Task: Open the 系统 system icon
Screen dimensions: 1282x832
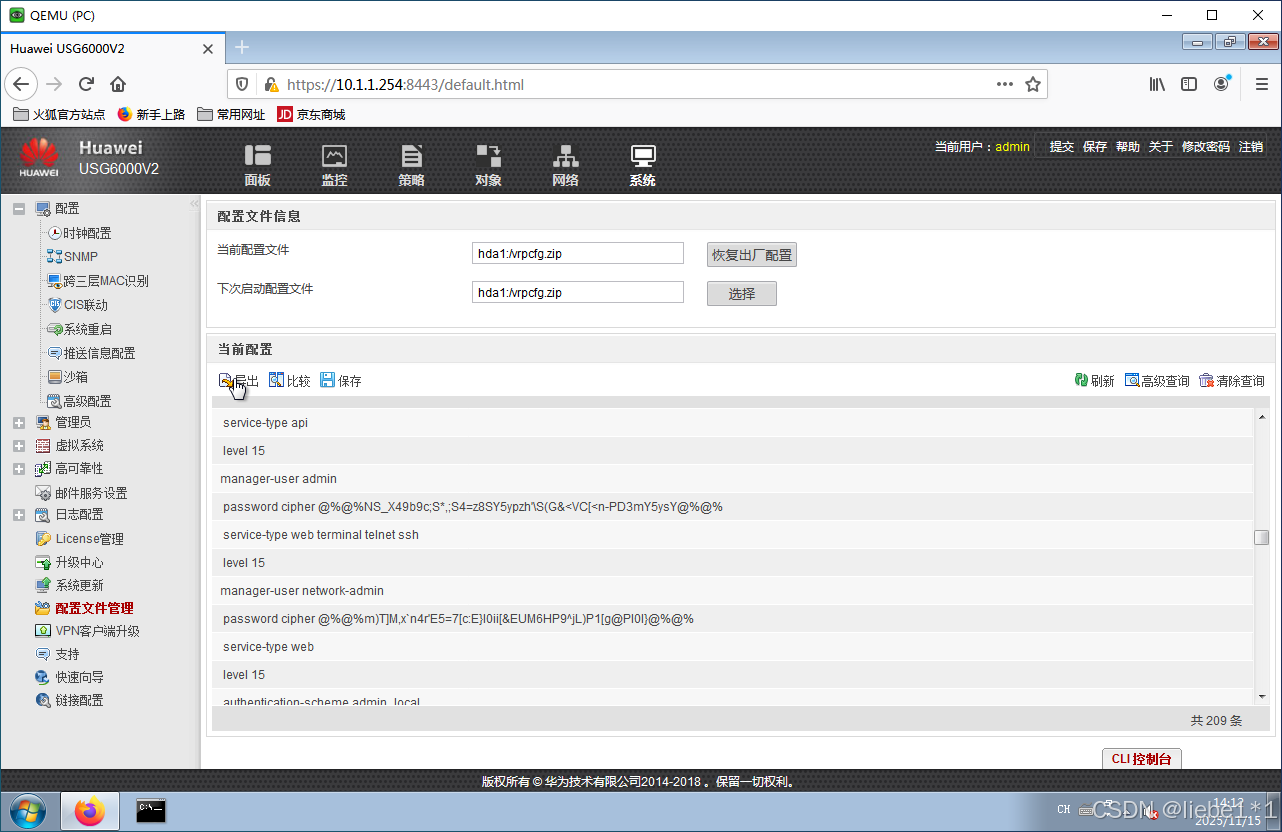Action: [642, 165]
